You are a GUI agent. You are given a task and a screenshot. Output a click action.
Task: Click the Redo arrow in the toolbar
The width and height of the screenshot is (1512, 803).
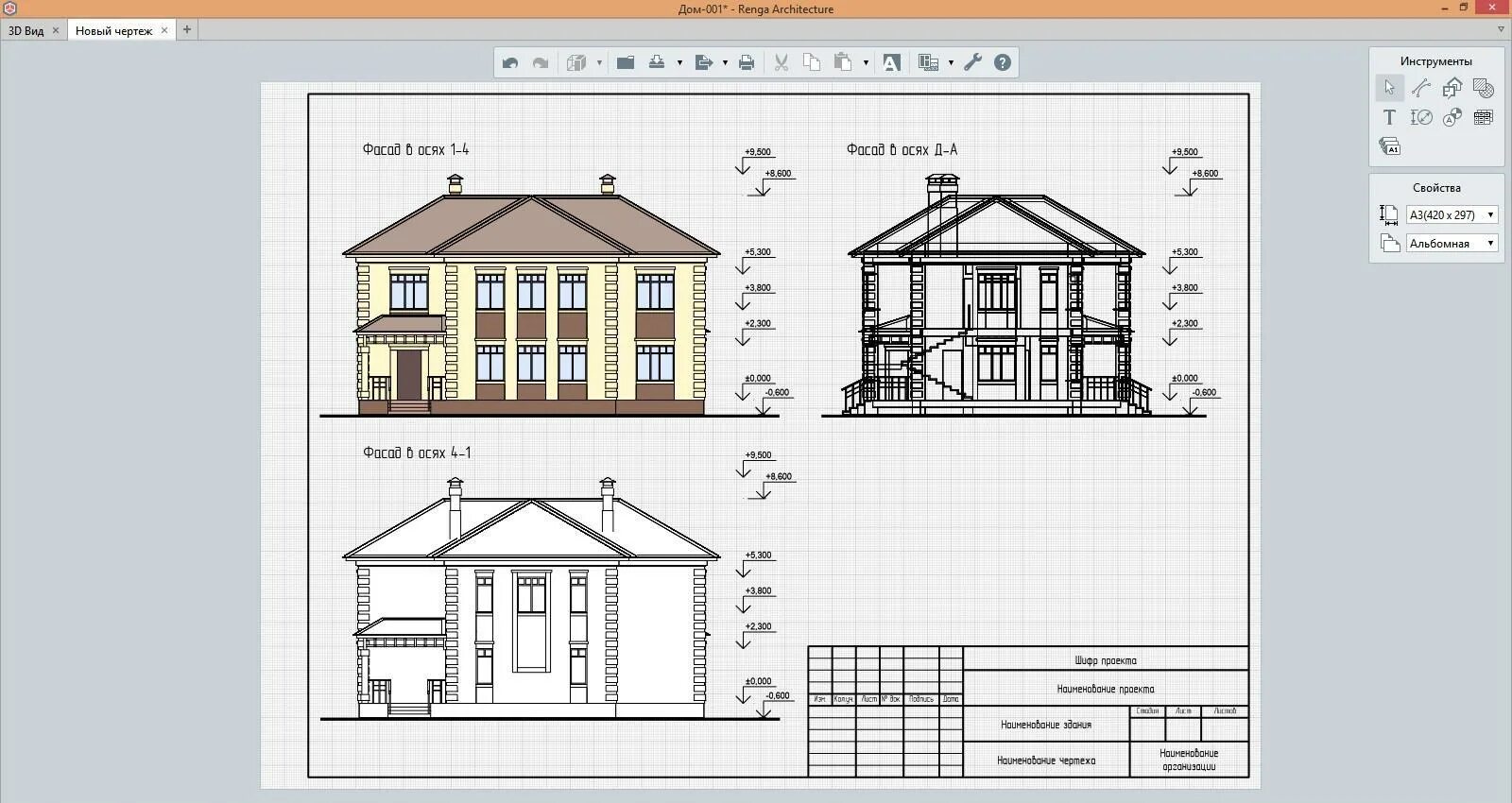tap(541, 62)
